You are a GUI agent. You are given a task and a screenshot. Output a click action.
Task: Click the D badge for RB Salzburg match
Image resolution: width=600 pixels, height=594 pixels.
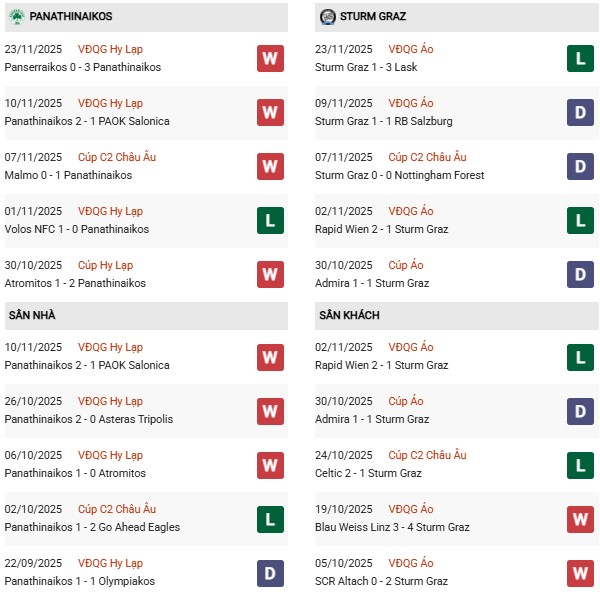coord(580,112)
